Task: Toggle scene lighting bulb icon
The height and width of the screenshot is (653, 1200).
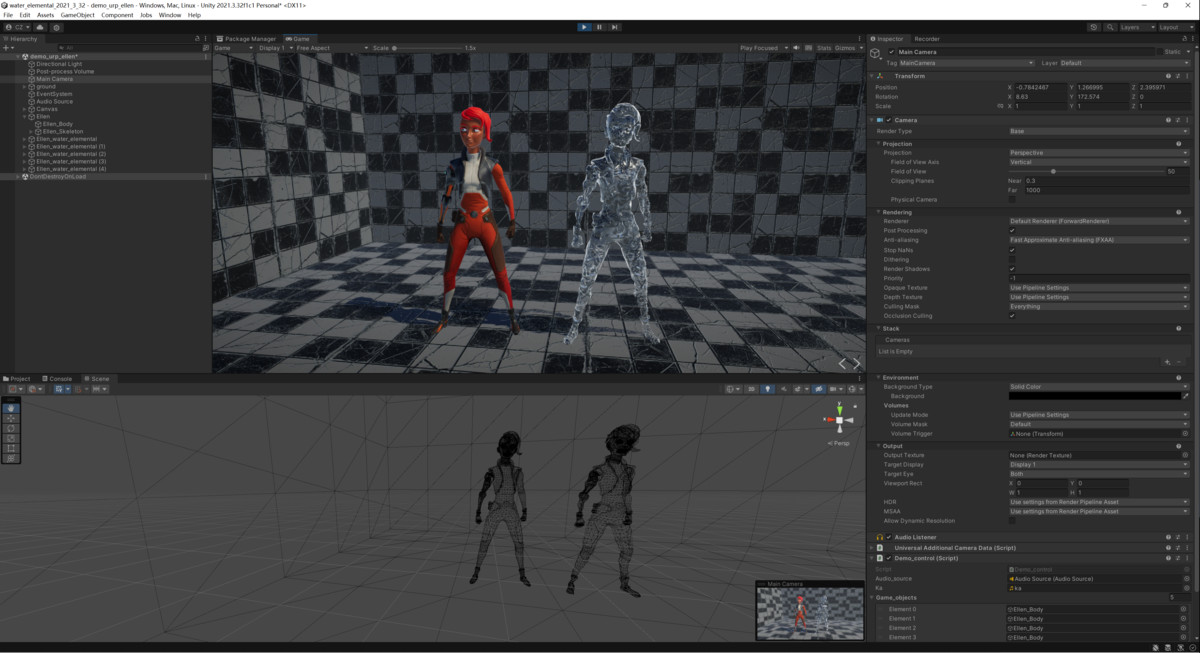Action: coord(767,389)
